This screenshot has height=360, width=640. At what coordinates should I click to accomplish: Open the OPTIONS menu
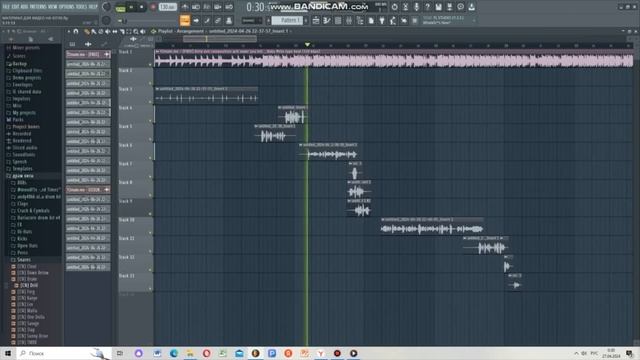(x=67, y=7)
